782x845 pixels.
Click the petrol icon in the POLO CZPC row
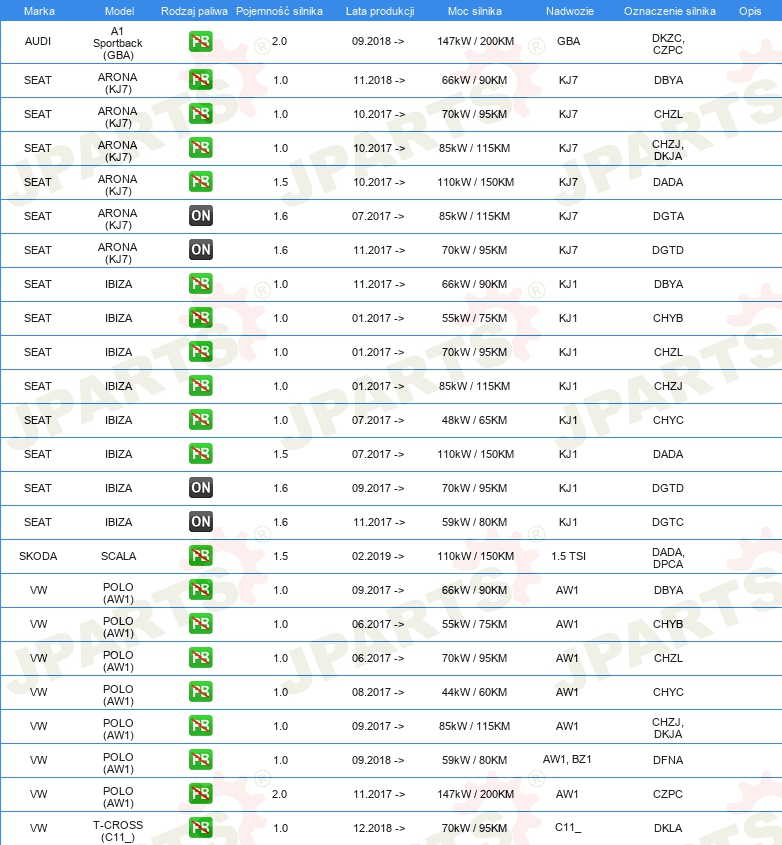coord(200,793)
